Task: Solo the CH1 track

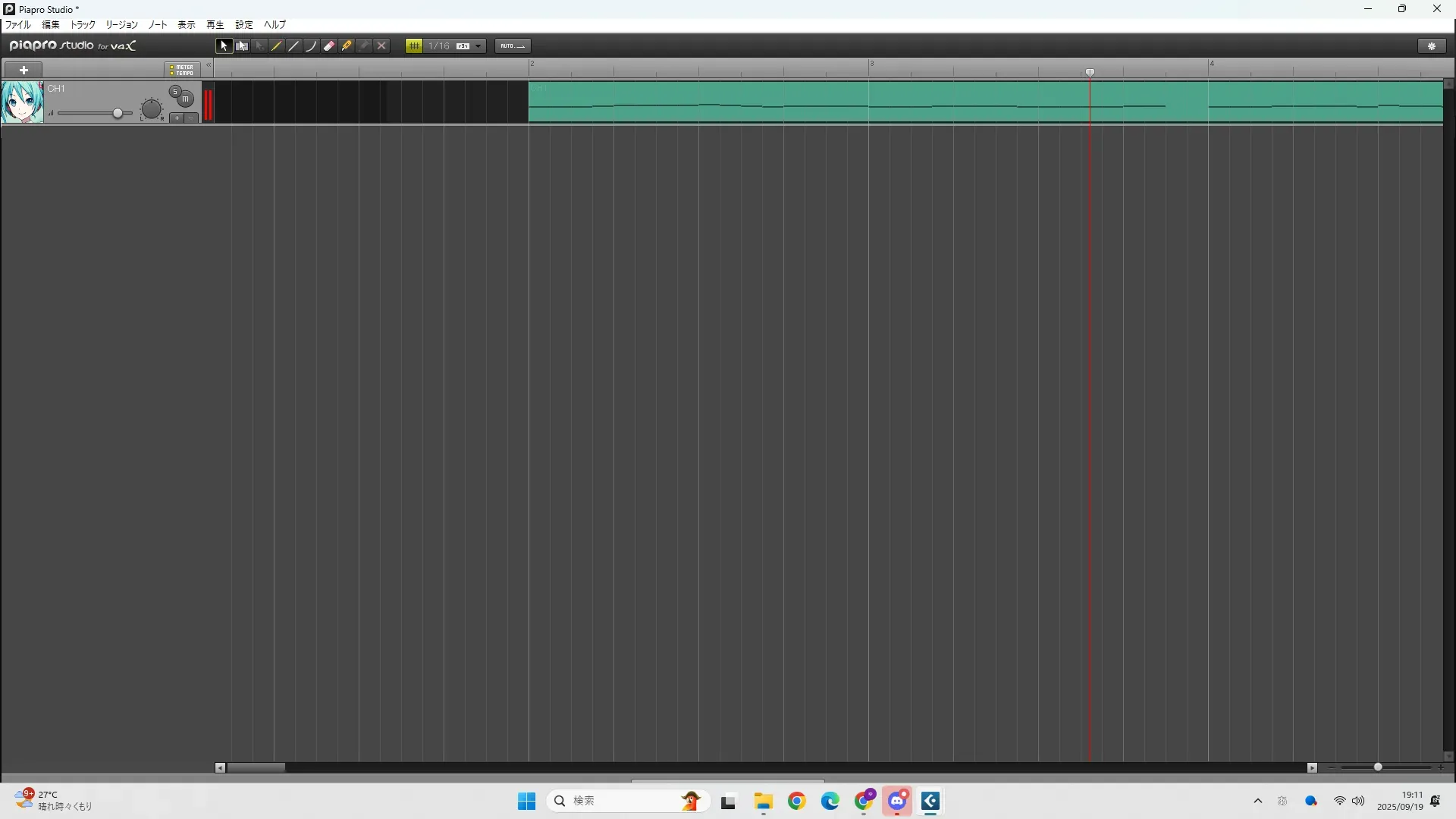Action: click(175, 92)
